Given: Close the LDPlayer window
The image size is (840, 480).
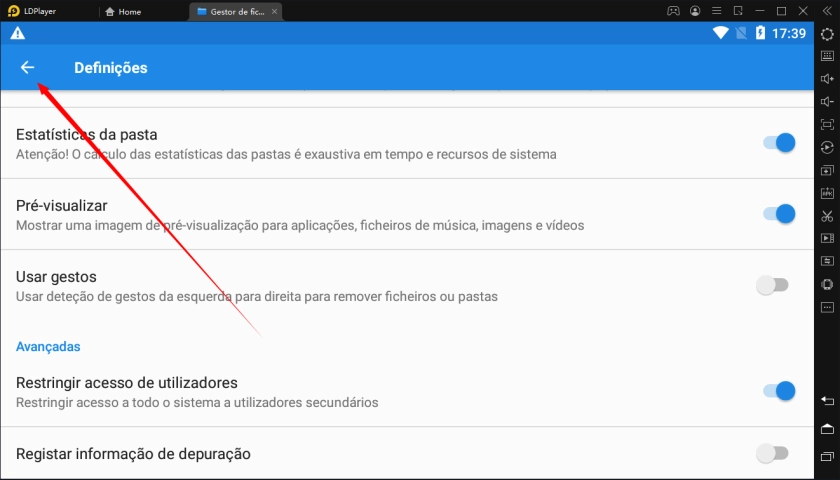Looking at the screenshot, I should pyautogui.click(x=803, y=11).
